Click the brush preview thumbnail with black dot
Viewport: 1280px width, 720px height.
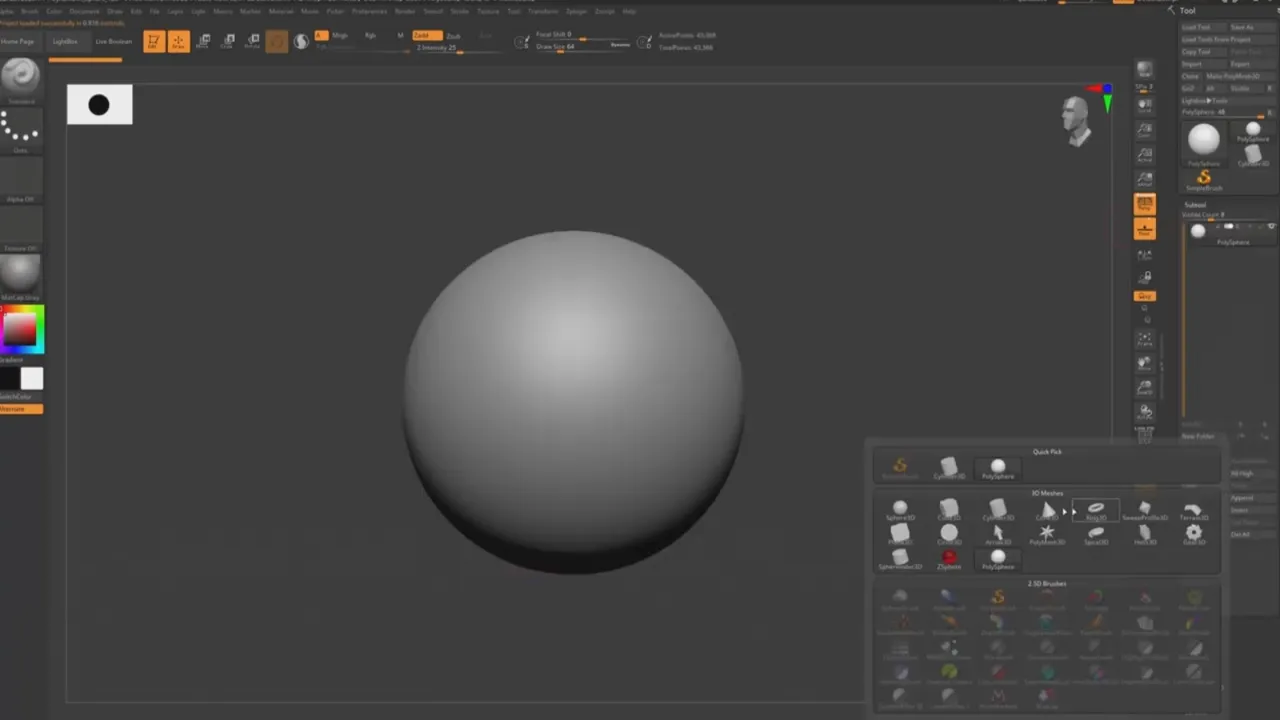point(99,105)
